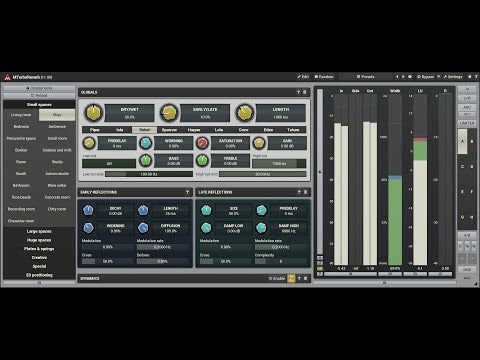Click the A/B compare button

point(467,235)
